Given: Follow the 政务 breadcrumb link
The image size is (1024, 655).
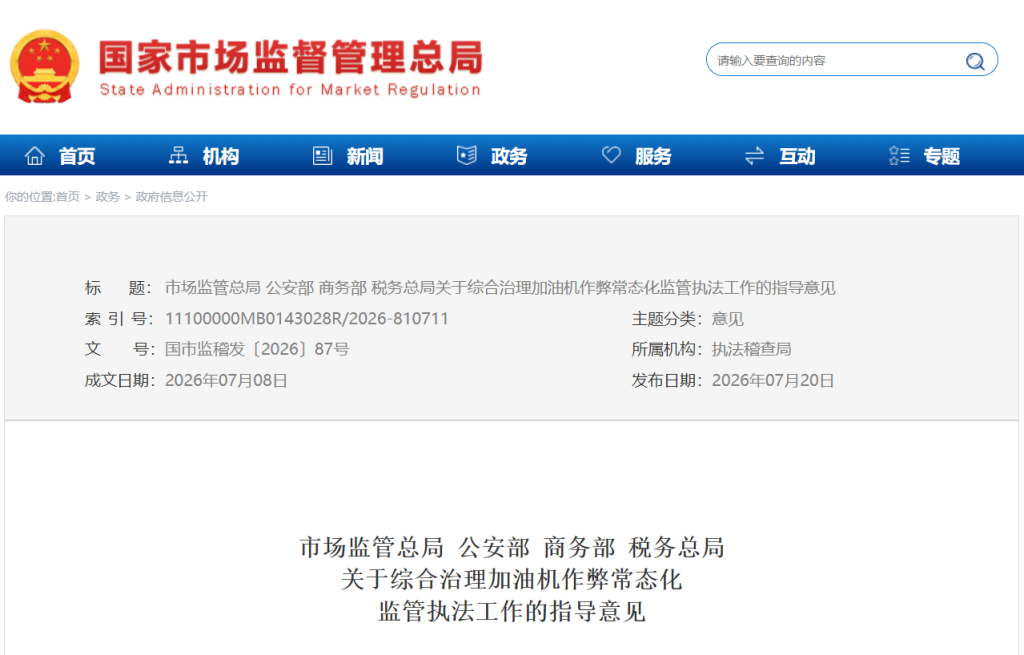Looking at the screenshot, I should 107,197.
